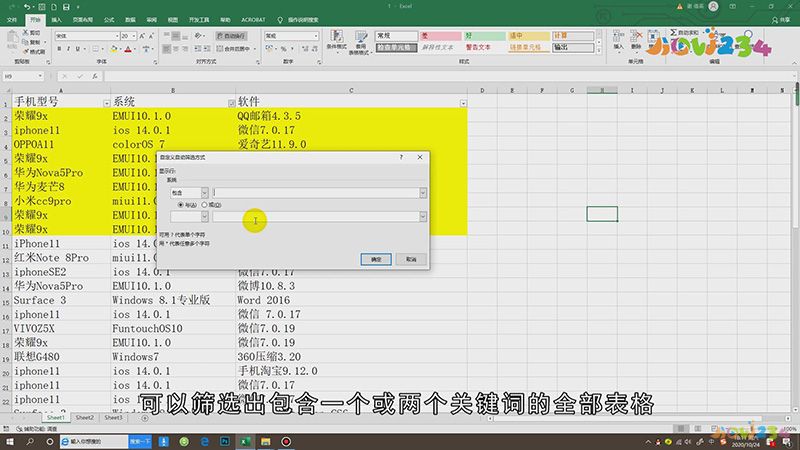Select the yellow Neutral cell style
This screenshot has height=450, width=800.
(529, 36)
